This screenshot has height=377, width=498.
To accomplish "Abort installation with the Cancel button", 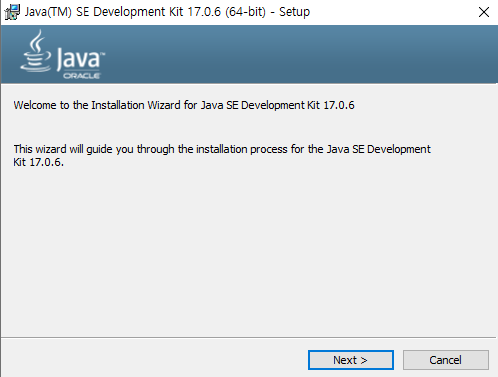I will point(446,360).
